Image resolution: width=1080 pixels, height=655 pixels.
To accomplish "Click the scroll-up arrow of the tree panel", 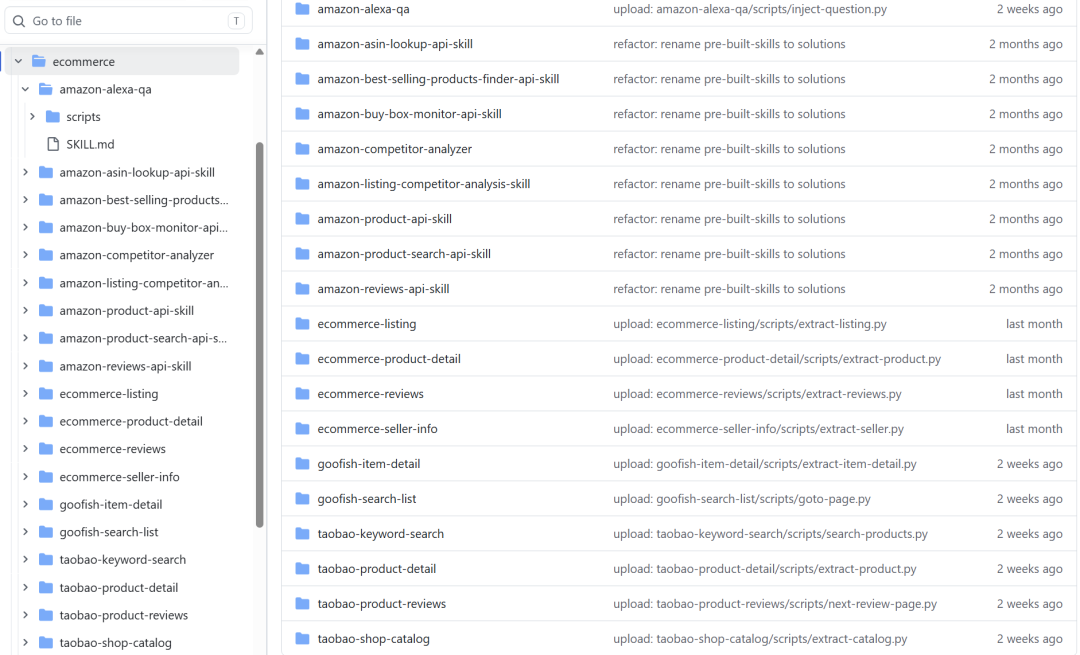I will click(260, 52).
